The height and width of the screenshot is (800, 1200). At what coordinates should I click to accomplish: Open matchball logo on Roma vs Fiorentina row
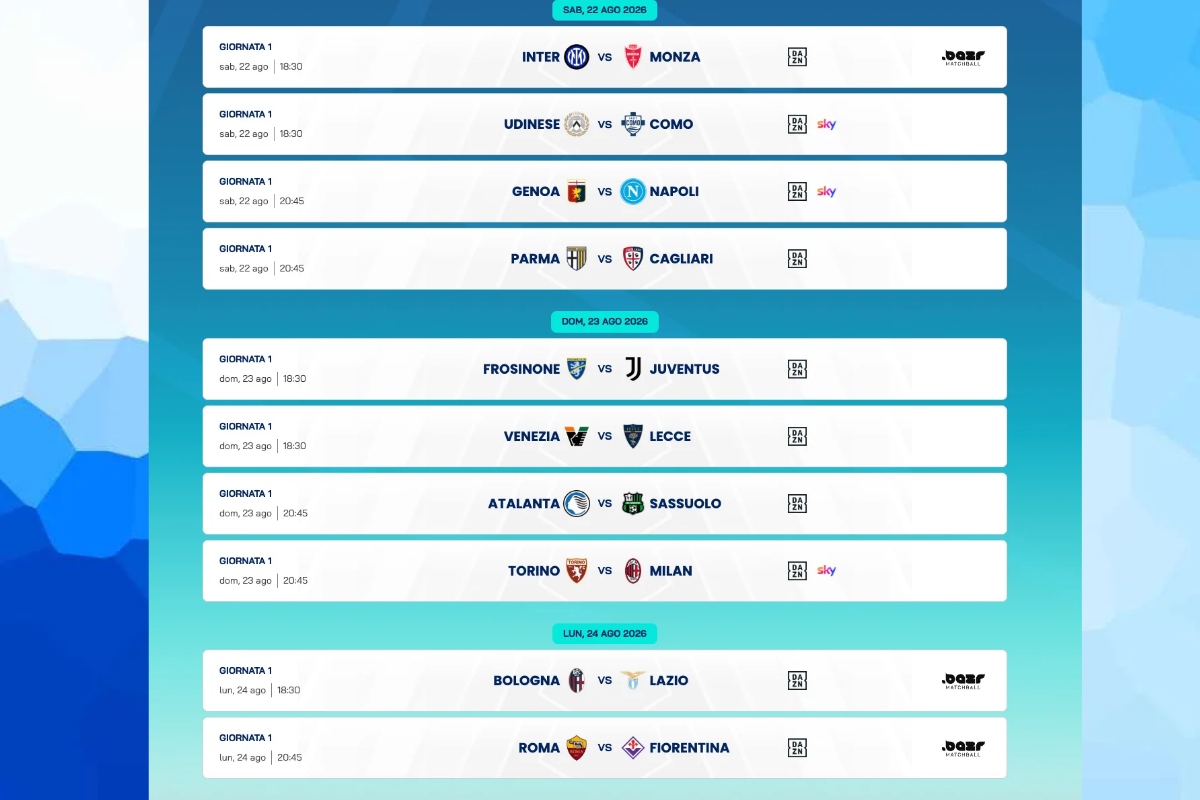pos(963,748)
